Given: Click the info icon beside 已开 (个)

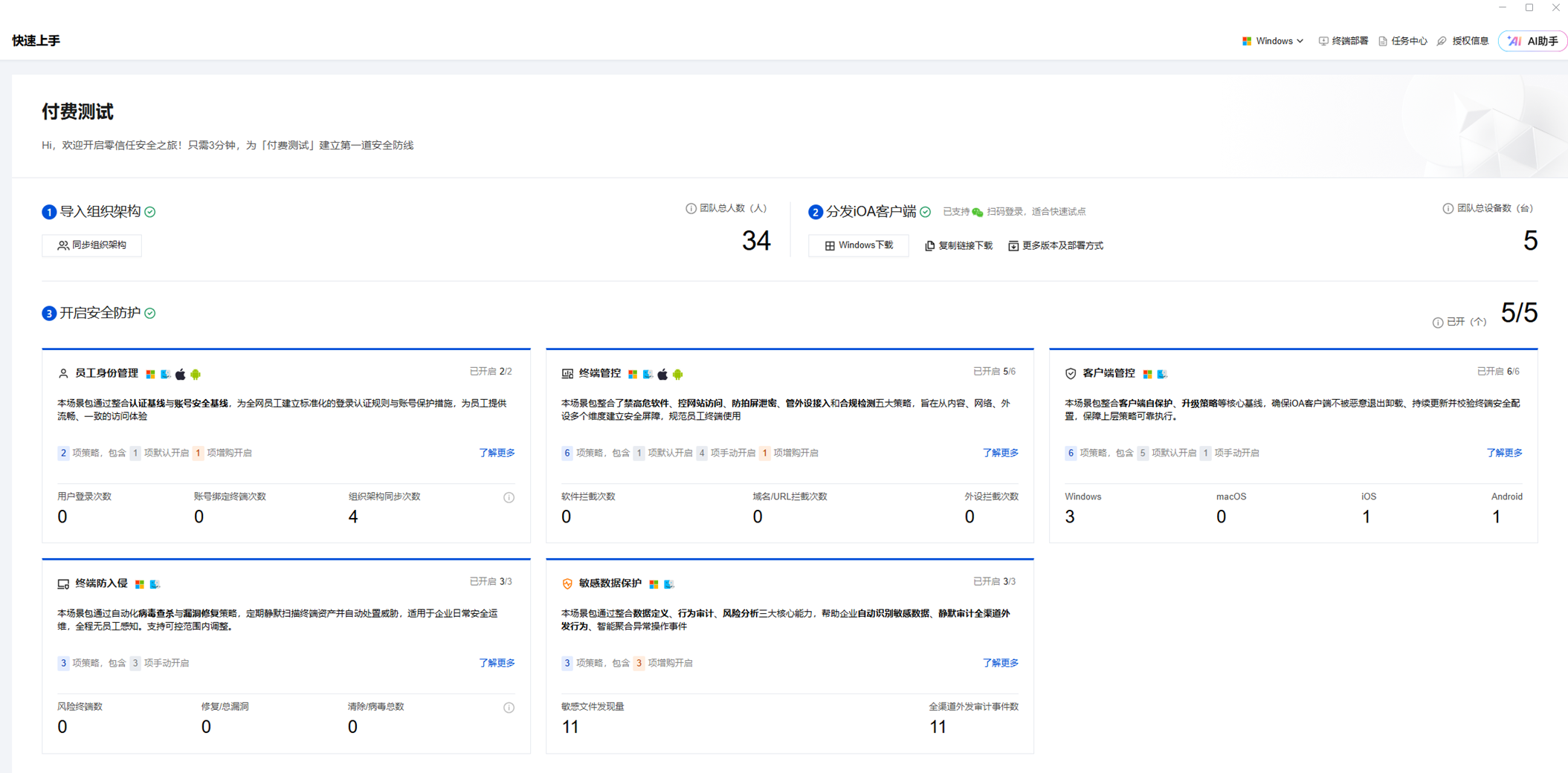Looking at the screenshot, I should (x=1437, y=323).
